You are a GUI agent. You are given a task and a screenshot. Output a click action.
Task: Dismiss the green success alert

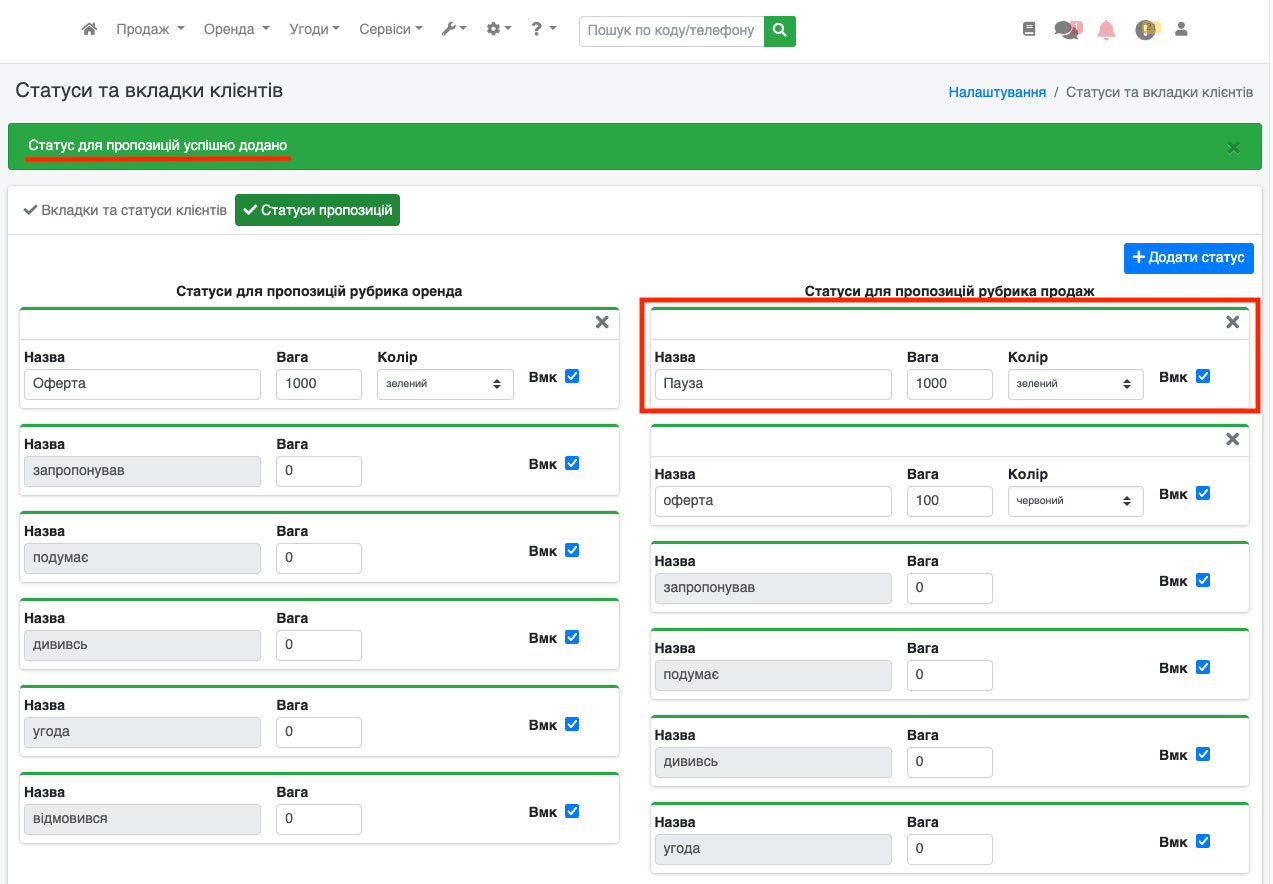pyautogui.click(x=1233, y=147)
